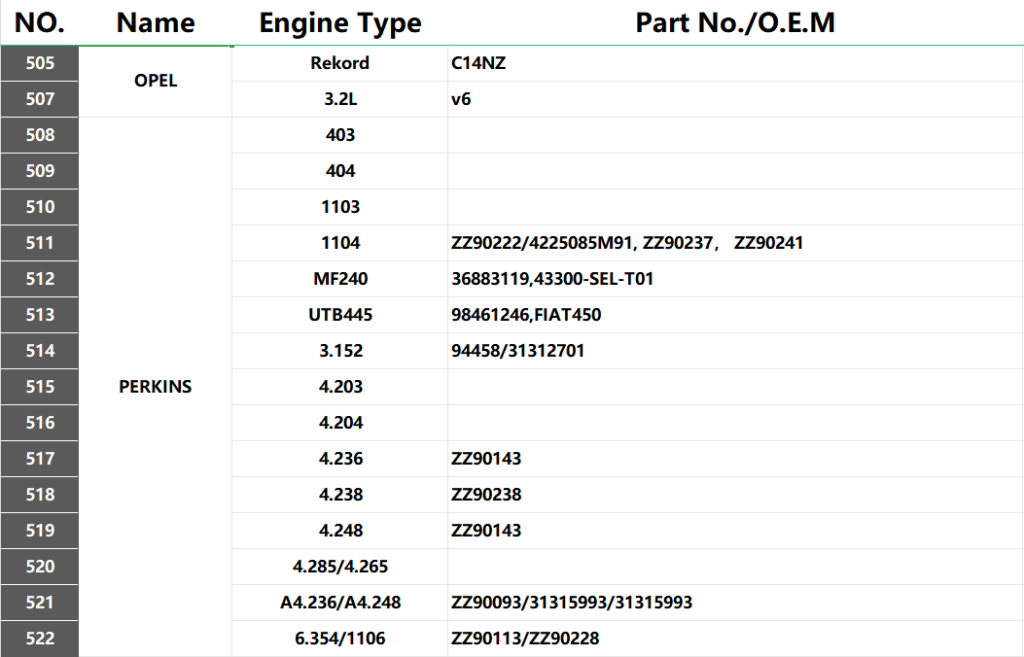1024x657 pixels.
Task: Select engine type "1104" cell
Action: click(x=340, y=243)
